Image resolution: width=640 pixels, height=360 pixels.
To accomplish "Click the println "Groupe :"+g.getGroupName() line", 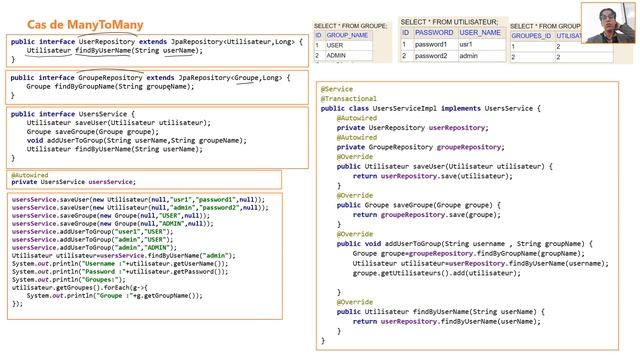I will [114, 296].
